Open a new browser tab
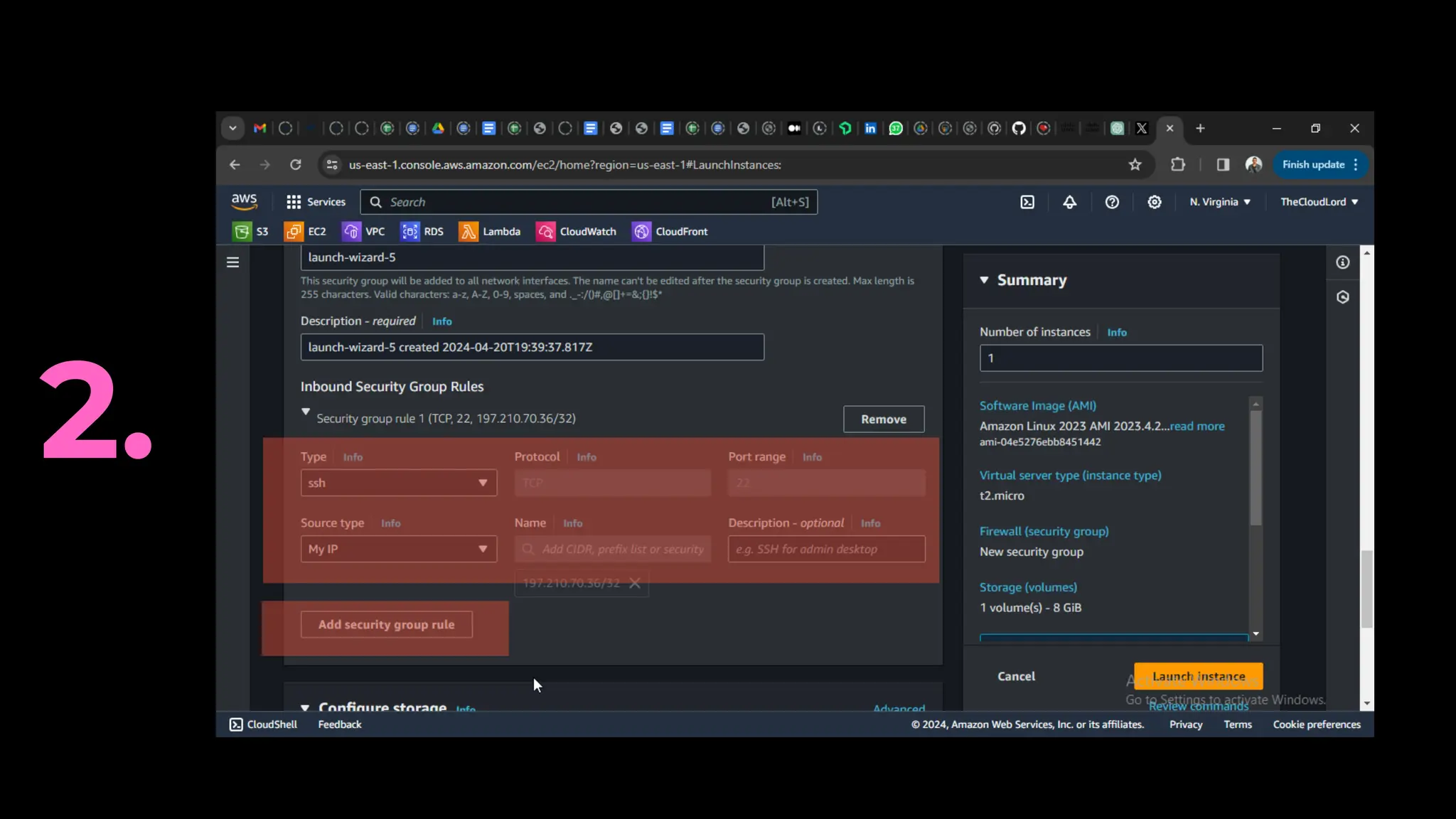Screen dimensions: 1456x819 pos(1200,129)
